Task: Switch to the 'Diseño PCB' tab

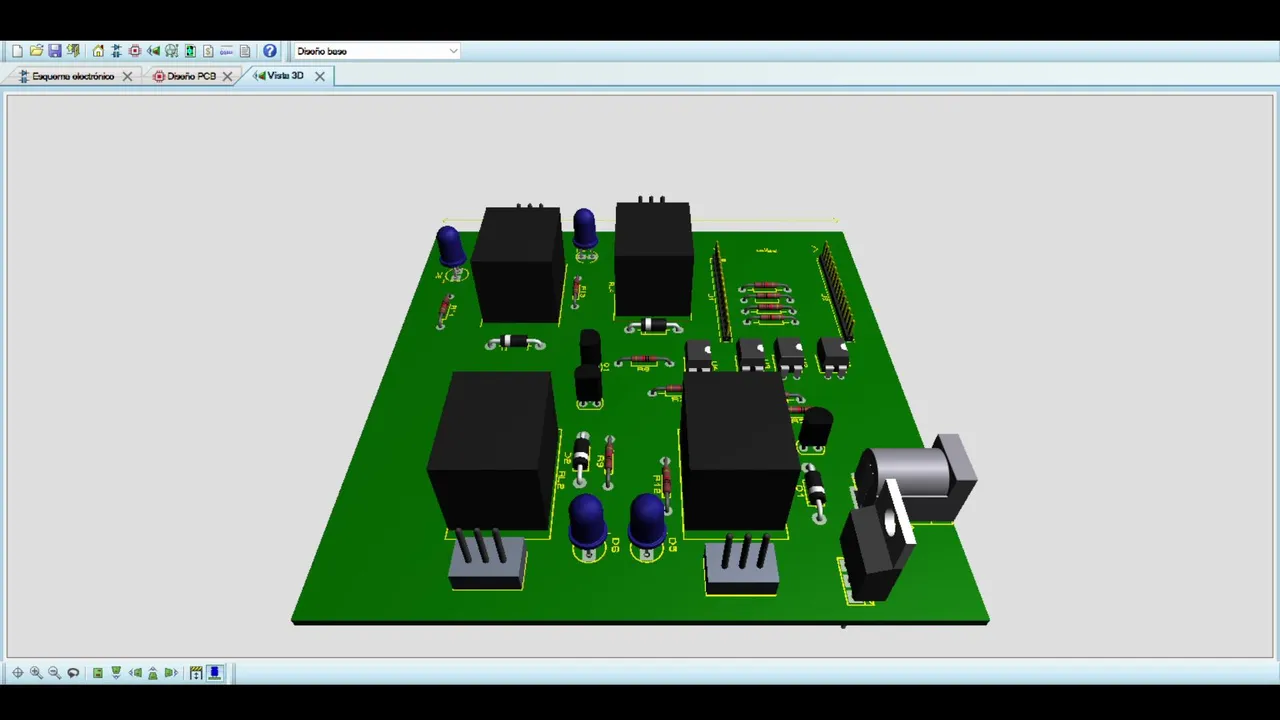Action: 191,76
